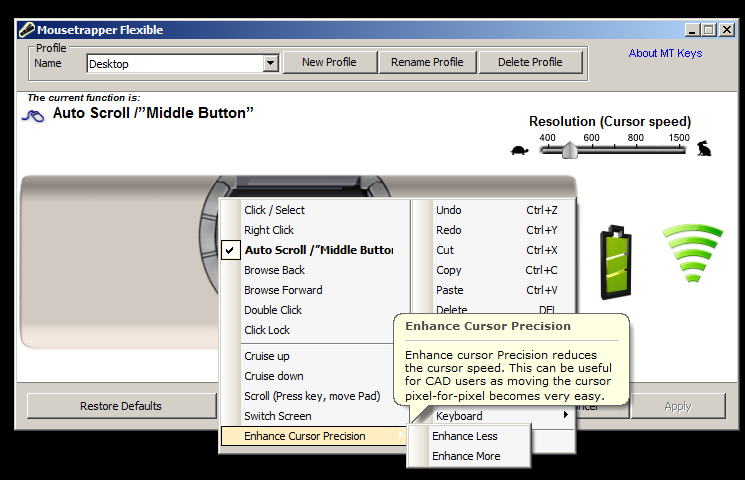Click the Desktop profile name field
Screen dimensions: 745x480
175,63
